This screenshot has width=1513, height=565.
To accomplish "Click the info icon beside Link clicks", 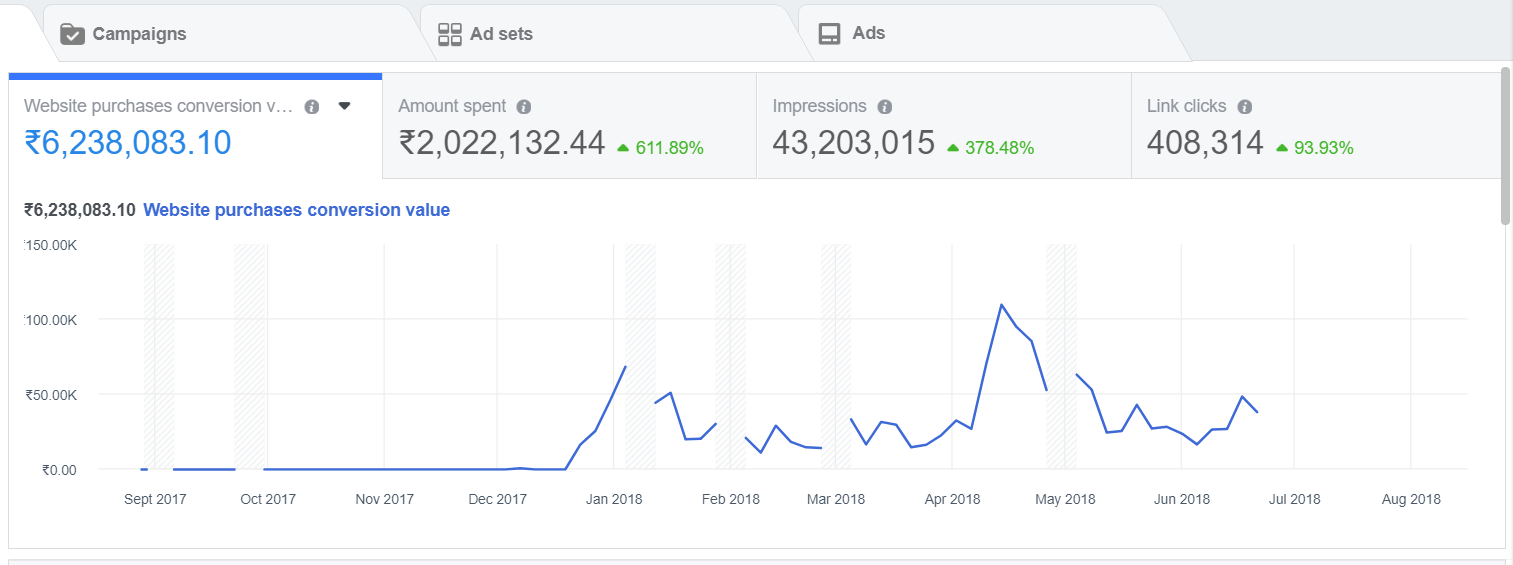I will [1244, 107].
